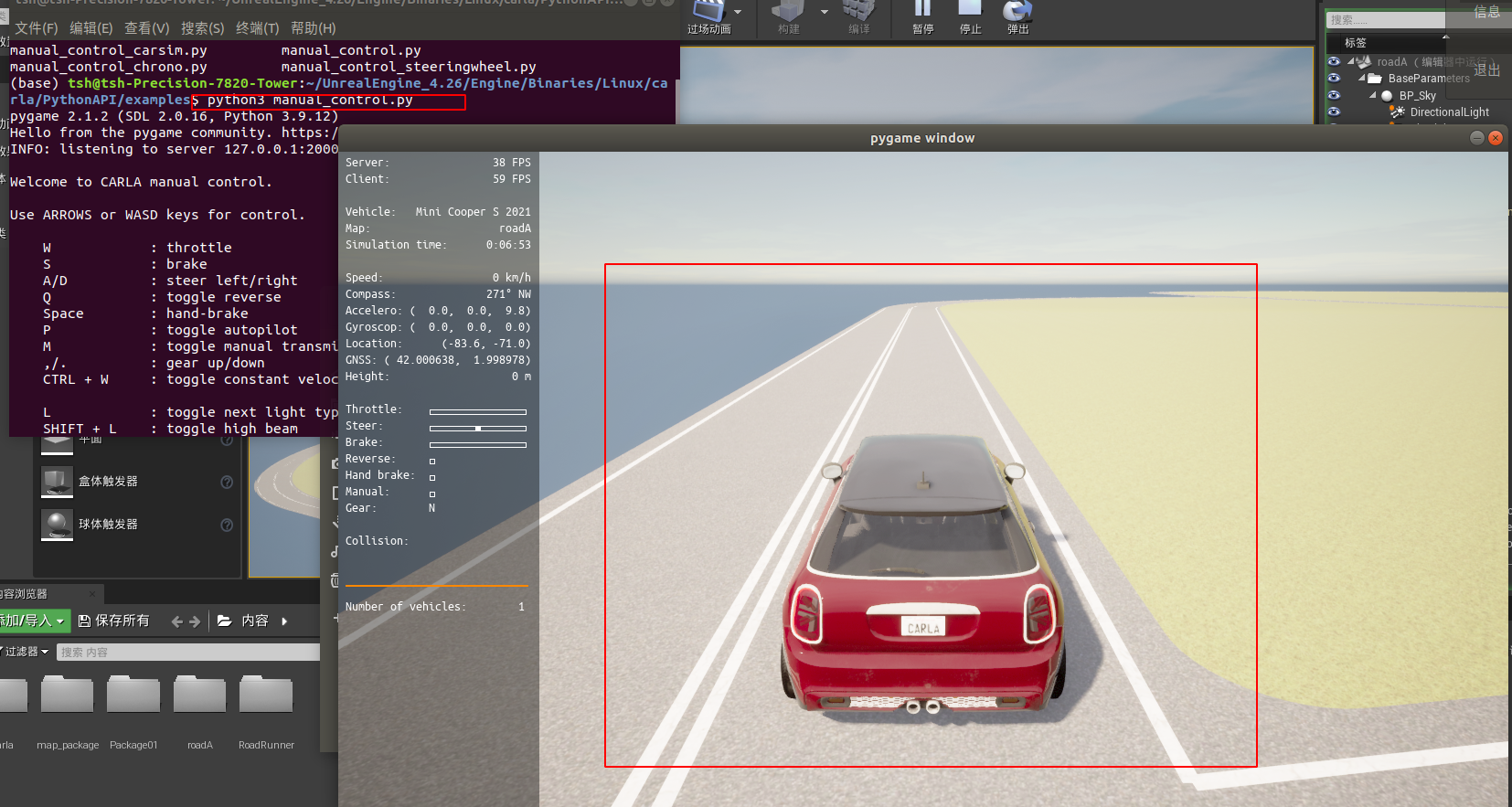
Task: Click the help icon beside 盒体触发器
Action: click(227, 482)
